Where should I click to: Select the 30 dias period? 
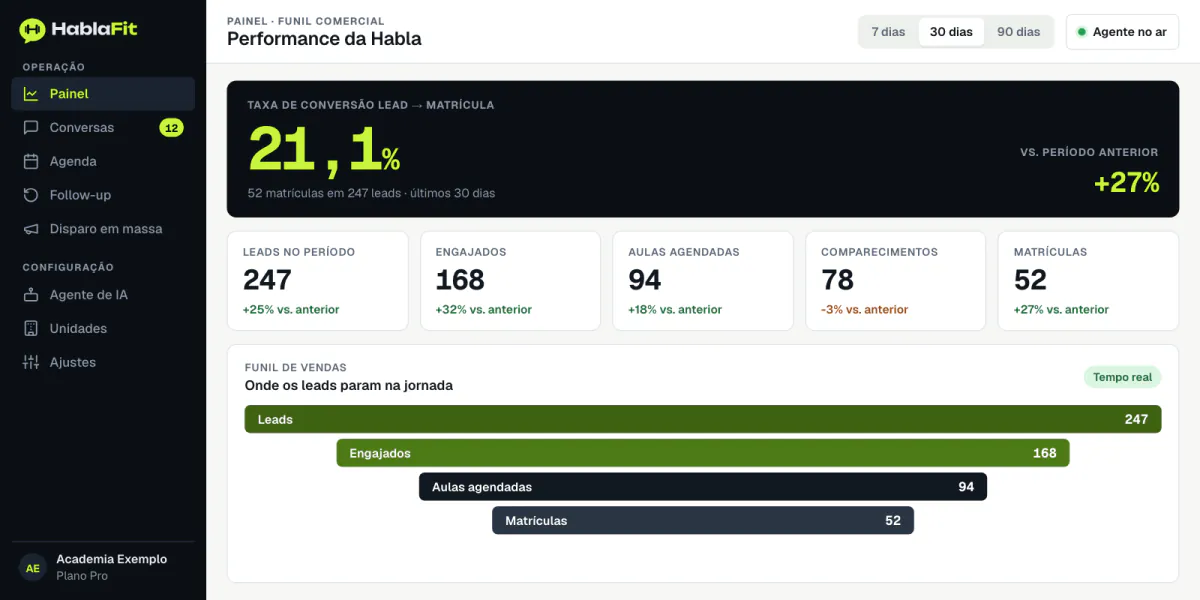(951, 32)
